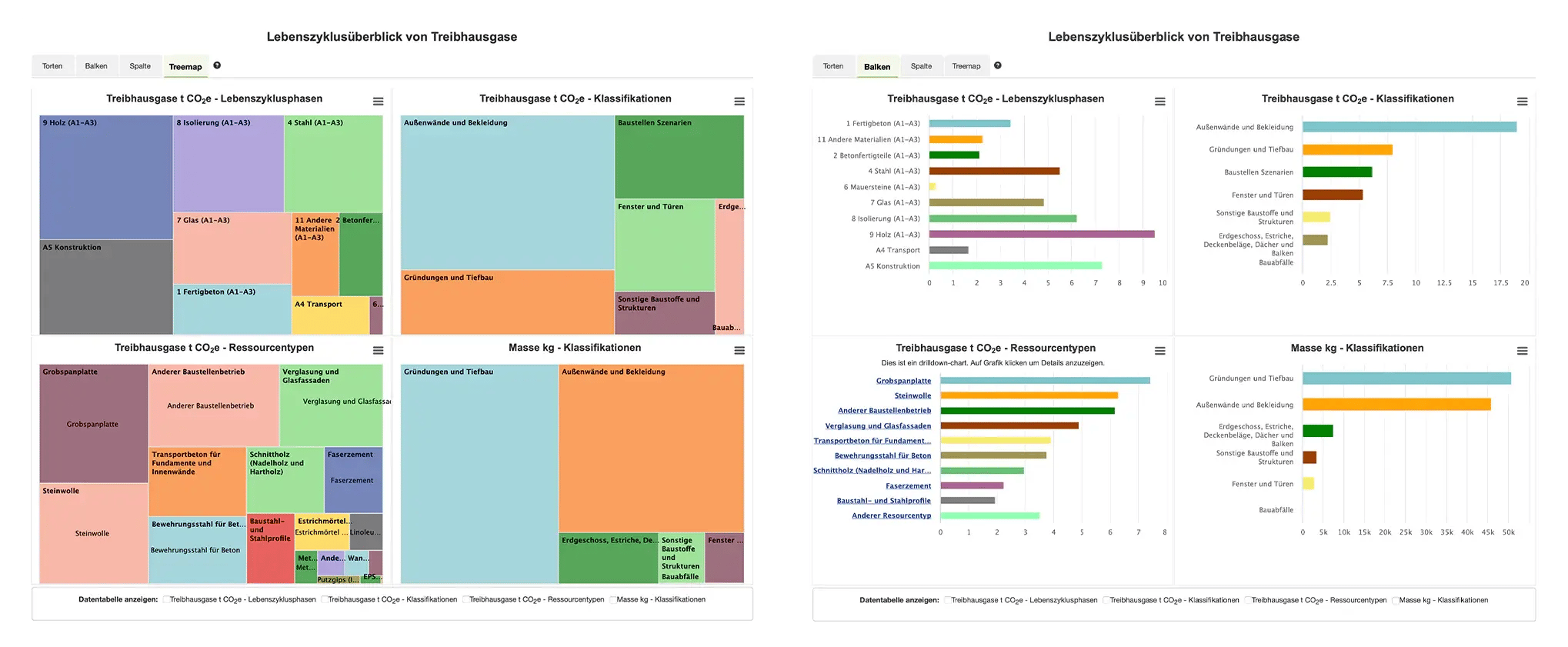Open chart menu for Klassifikationen CO2e bar chart
The height and width of the screenshot is (647, 1568).
point(1522,102)
